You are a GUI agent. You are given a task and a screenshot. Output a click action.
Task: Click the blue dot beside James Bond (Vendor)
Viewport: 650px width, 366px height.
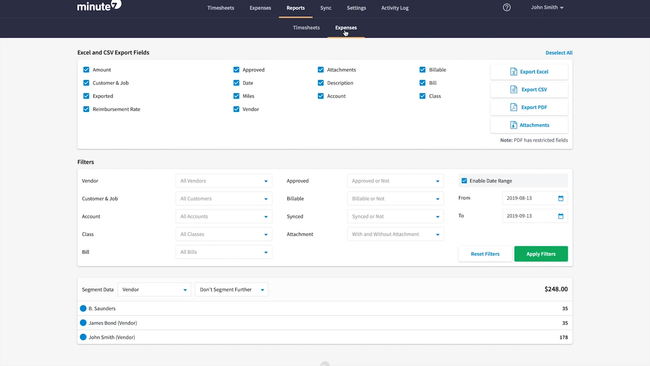pyautogui.click(x=83, y=323)
